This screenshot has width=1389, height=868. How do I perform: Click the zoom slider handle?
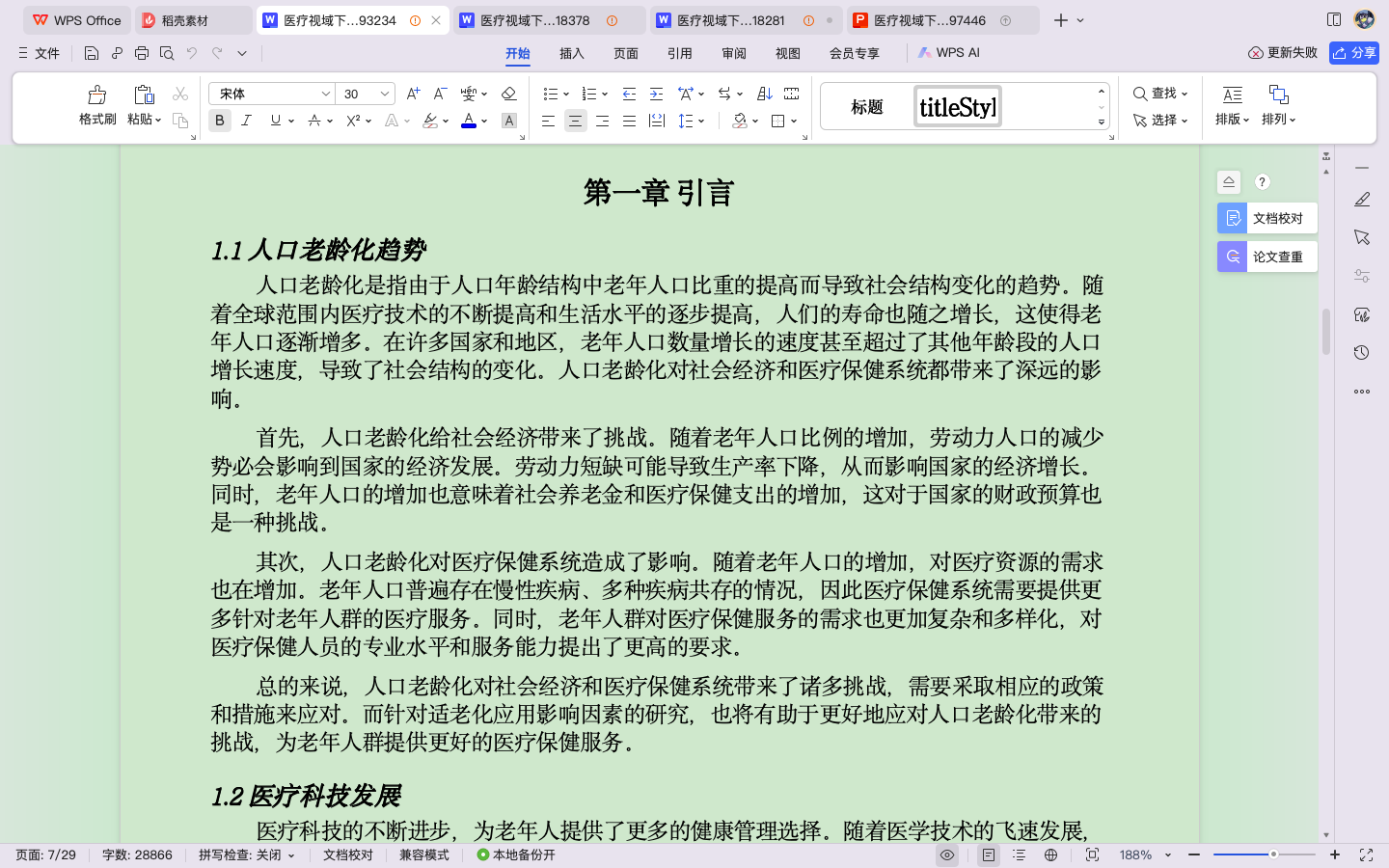[x=1273, y=854]
